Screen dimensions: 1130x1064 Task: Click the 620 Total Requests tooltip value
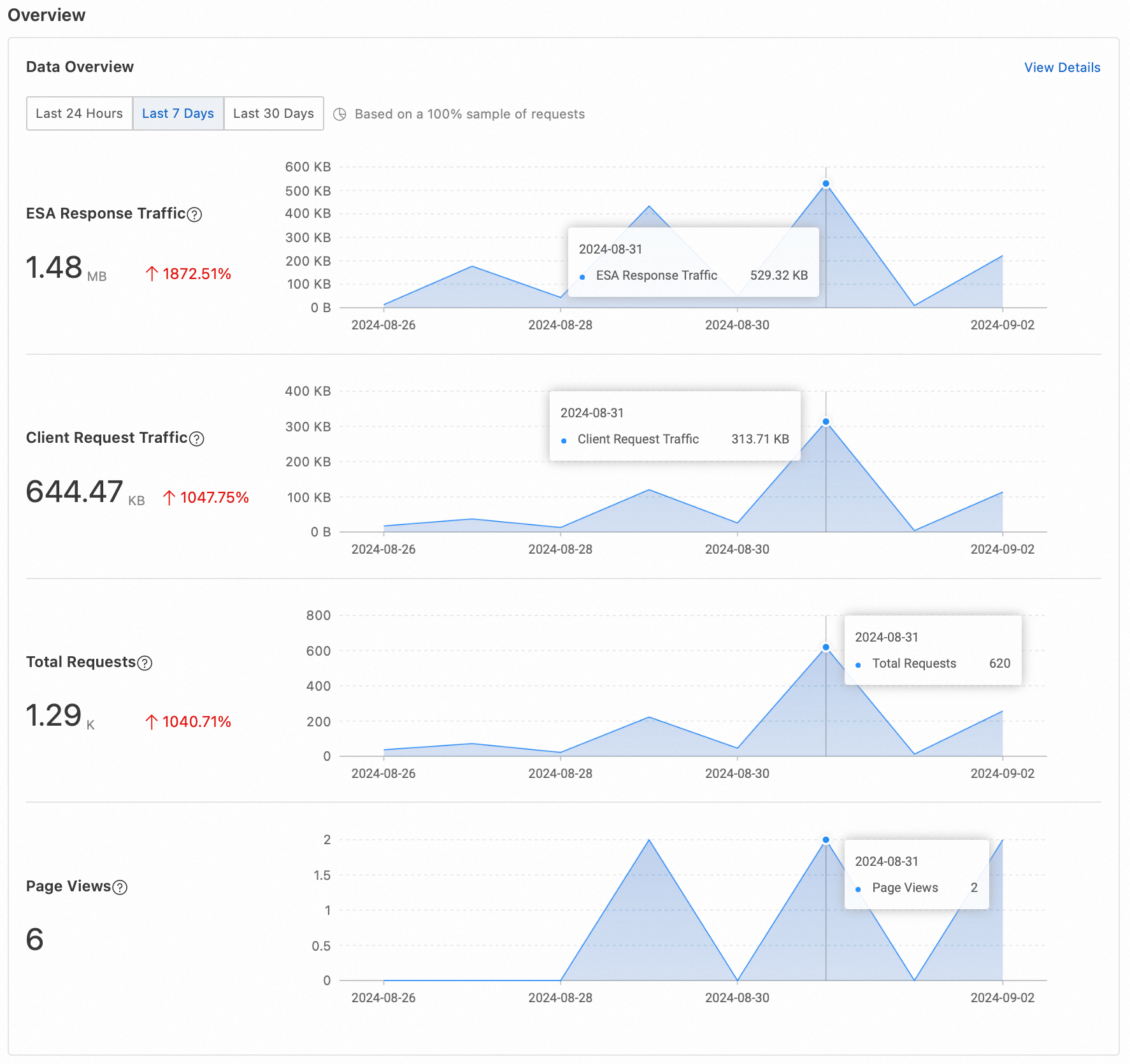point(999,663)
